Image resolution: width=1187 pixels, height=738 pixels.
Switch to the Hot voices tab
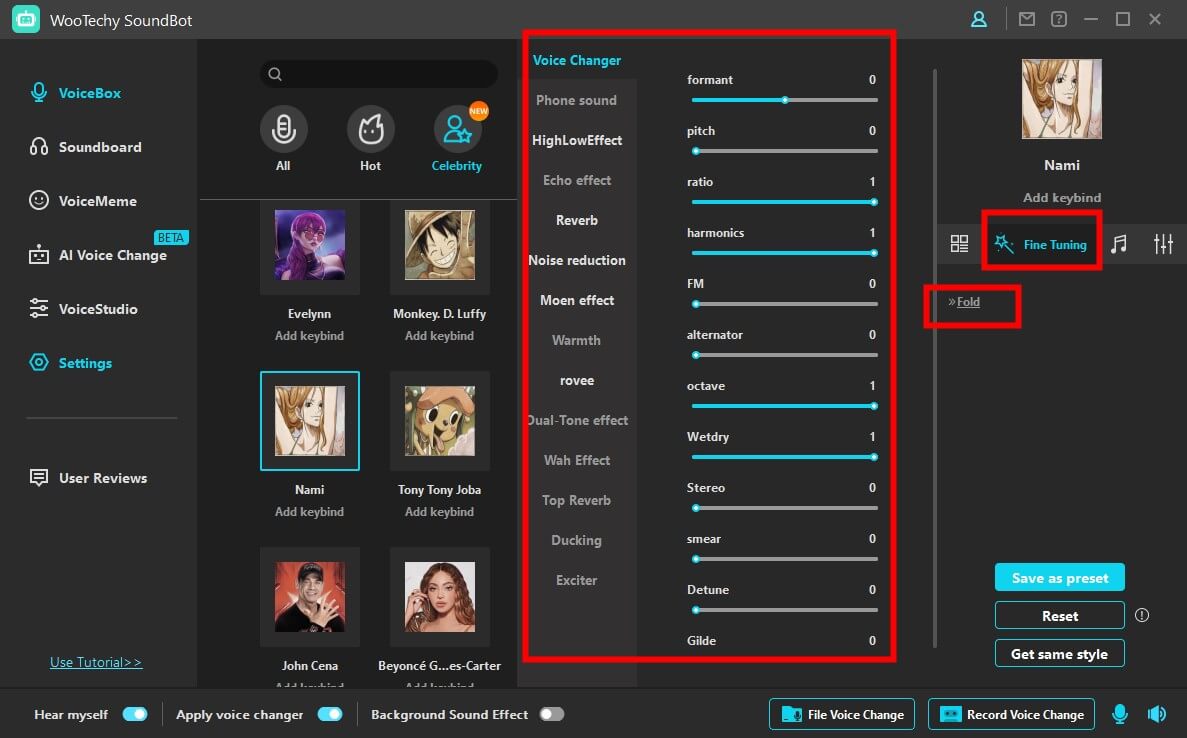tap(370, 137)
